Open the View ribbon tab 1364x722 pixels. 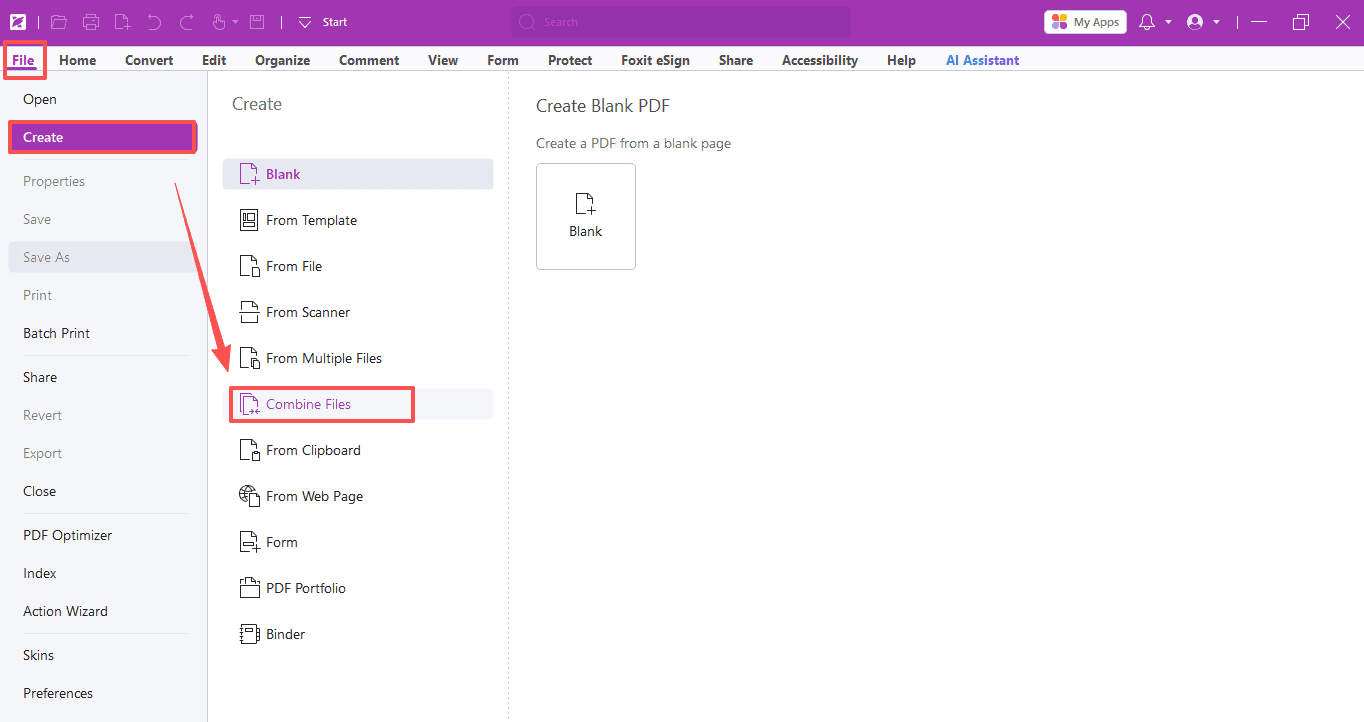click(443, 60)
